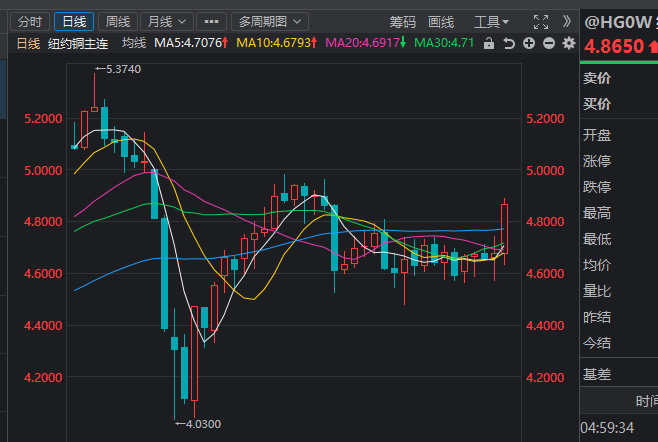Expand the 月线 period dropdown
Image resolution: width=658 pixels, height=442 pixels.
164,21
